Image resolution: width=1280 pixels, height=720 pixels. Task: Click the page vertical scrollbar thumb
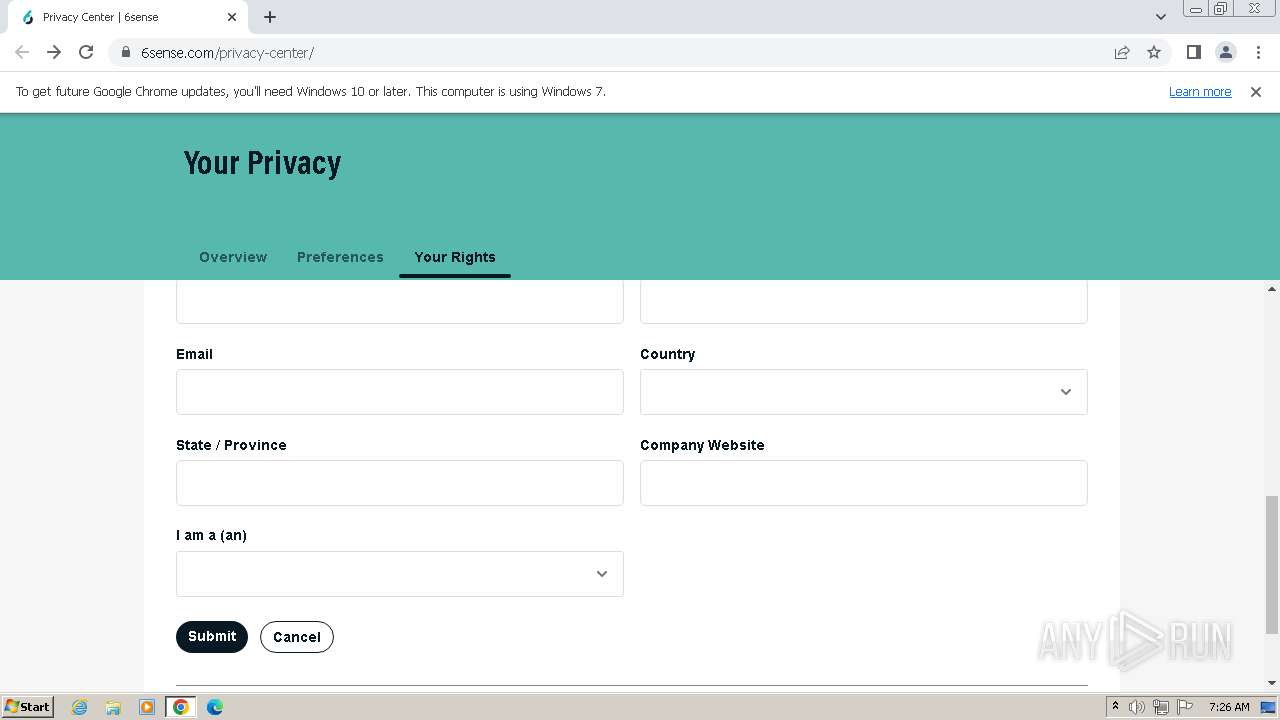[1272, 564]
